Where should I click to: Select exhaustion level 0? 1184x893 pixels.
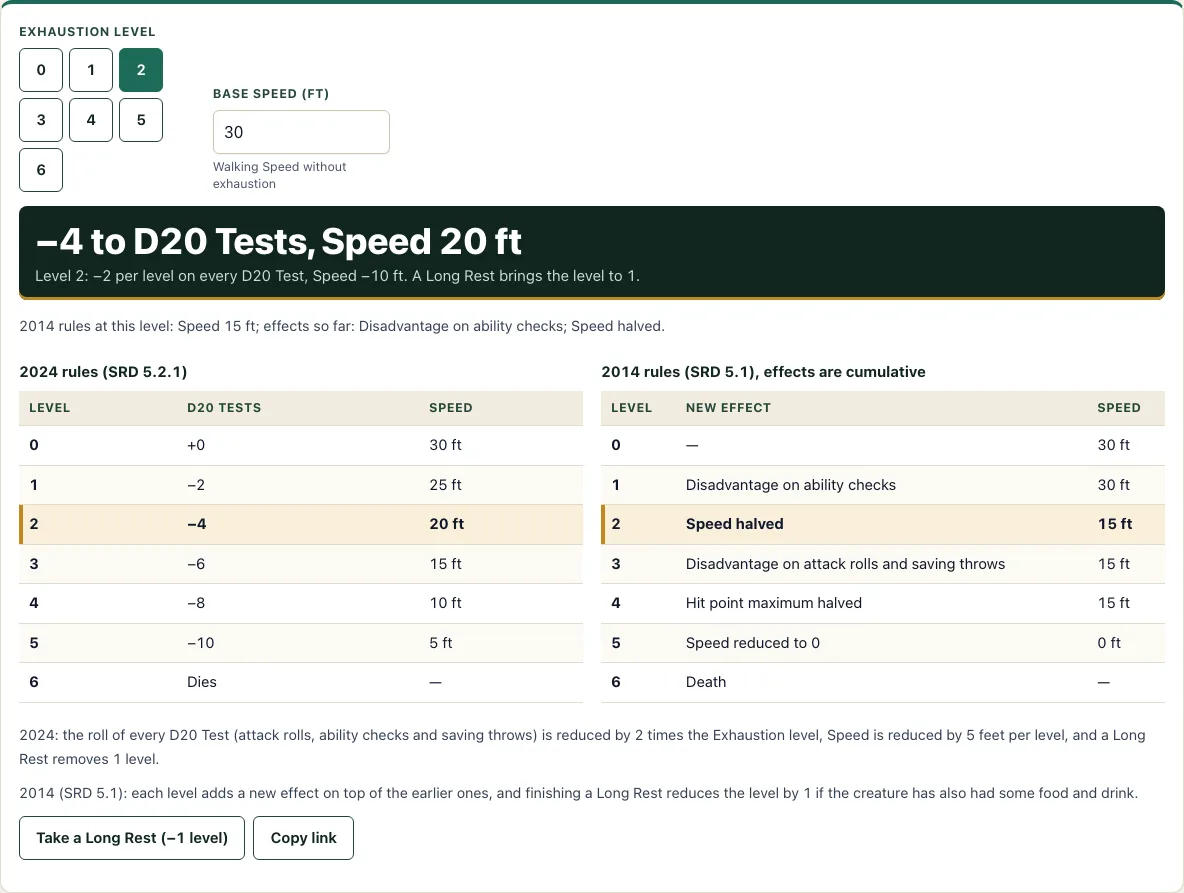pyautogui.click(x=41, y=70)
